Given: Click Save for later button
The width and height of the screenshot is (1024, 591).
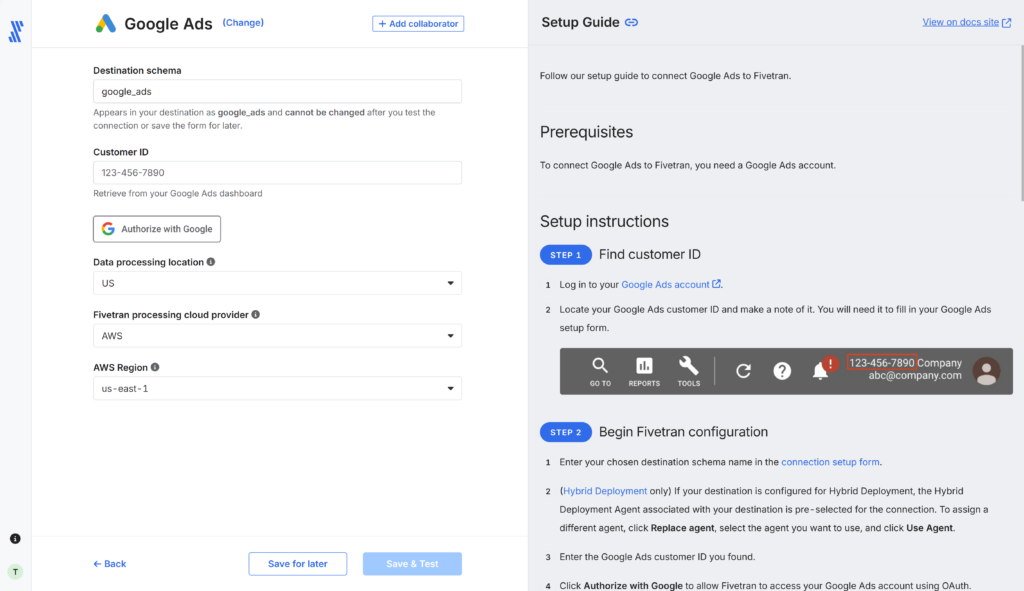Looking at the screenshot, I should click(298, 564).
